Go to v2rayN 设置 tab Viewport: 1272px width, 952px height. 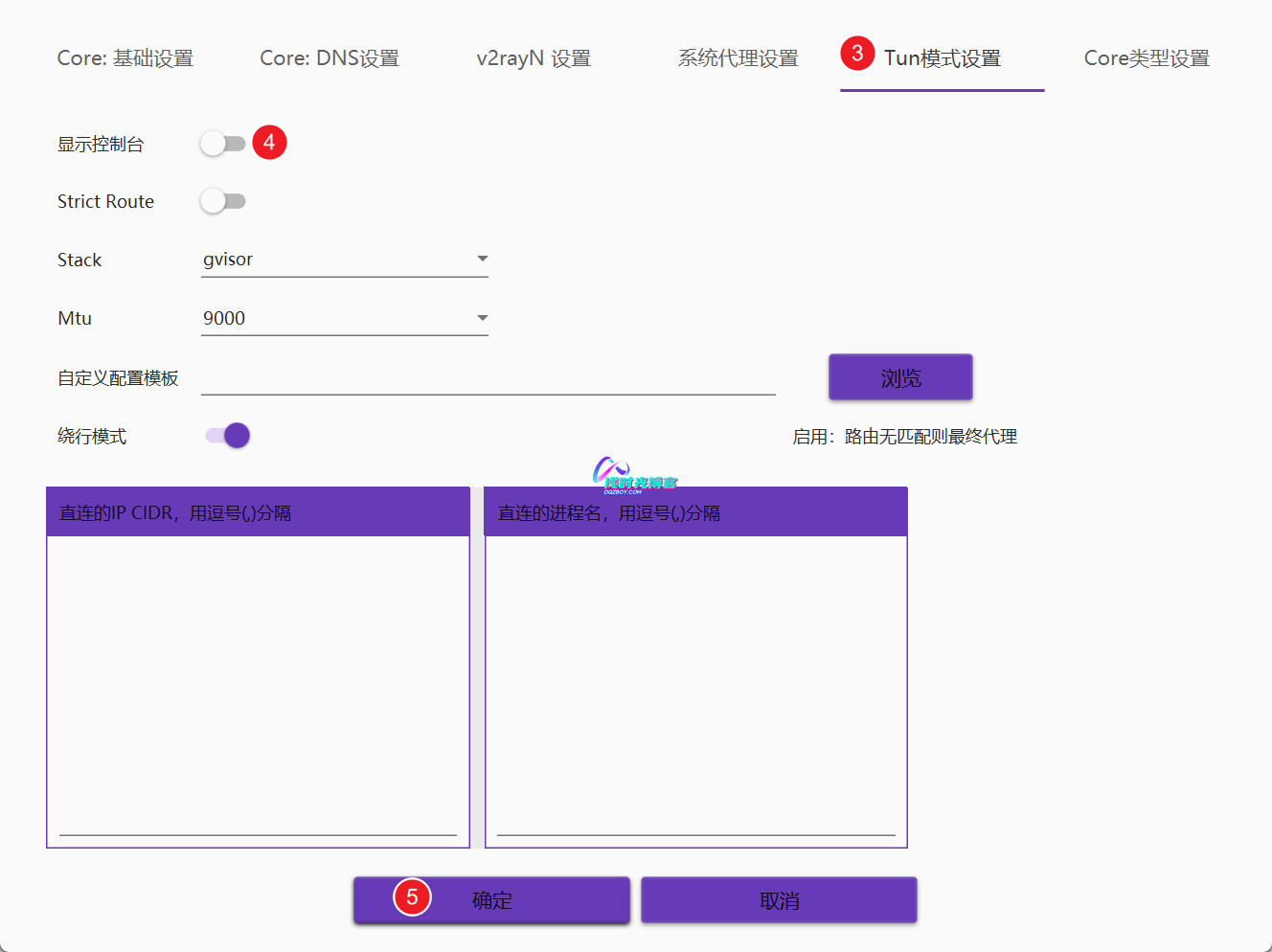[x=534, y=58]
